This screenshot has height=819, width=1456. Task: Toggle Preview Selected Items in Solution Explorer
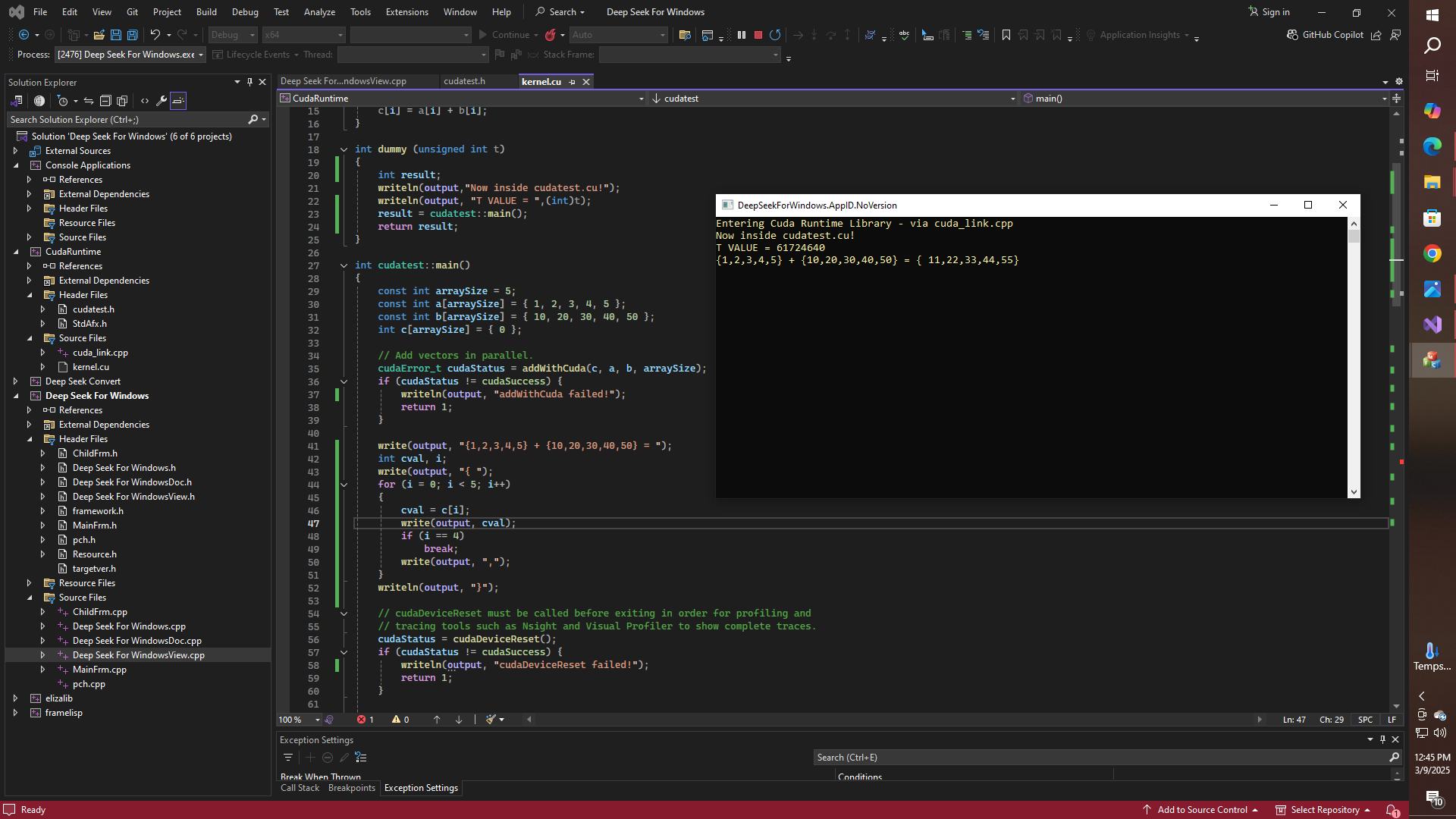coord(178,101)
